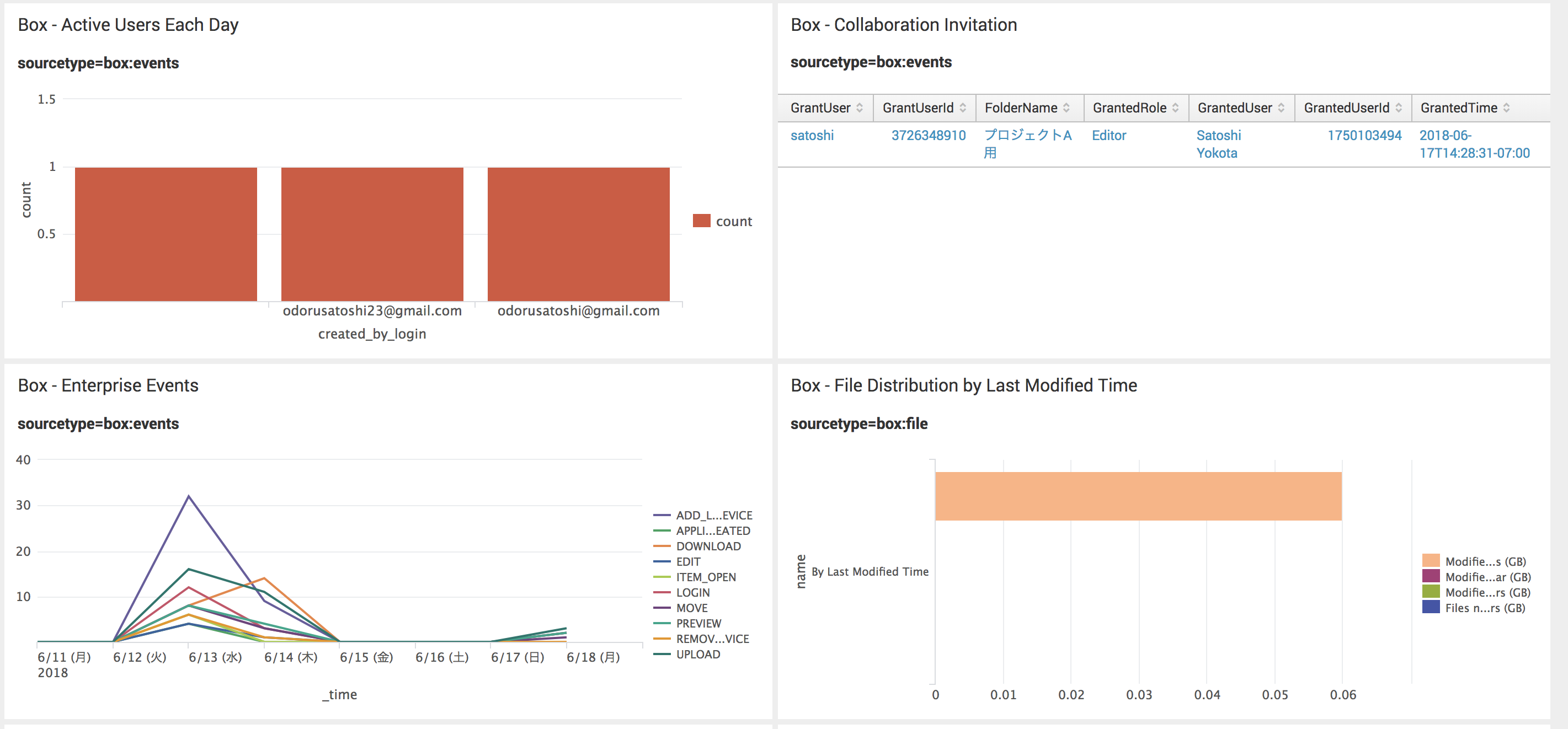Screen dimensions: 1568x729
Task: Click the sort icon on GrantedRole column
Action: tap(1176, 108)
